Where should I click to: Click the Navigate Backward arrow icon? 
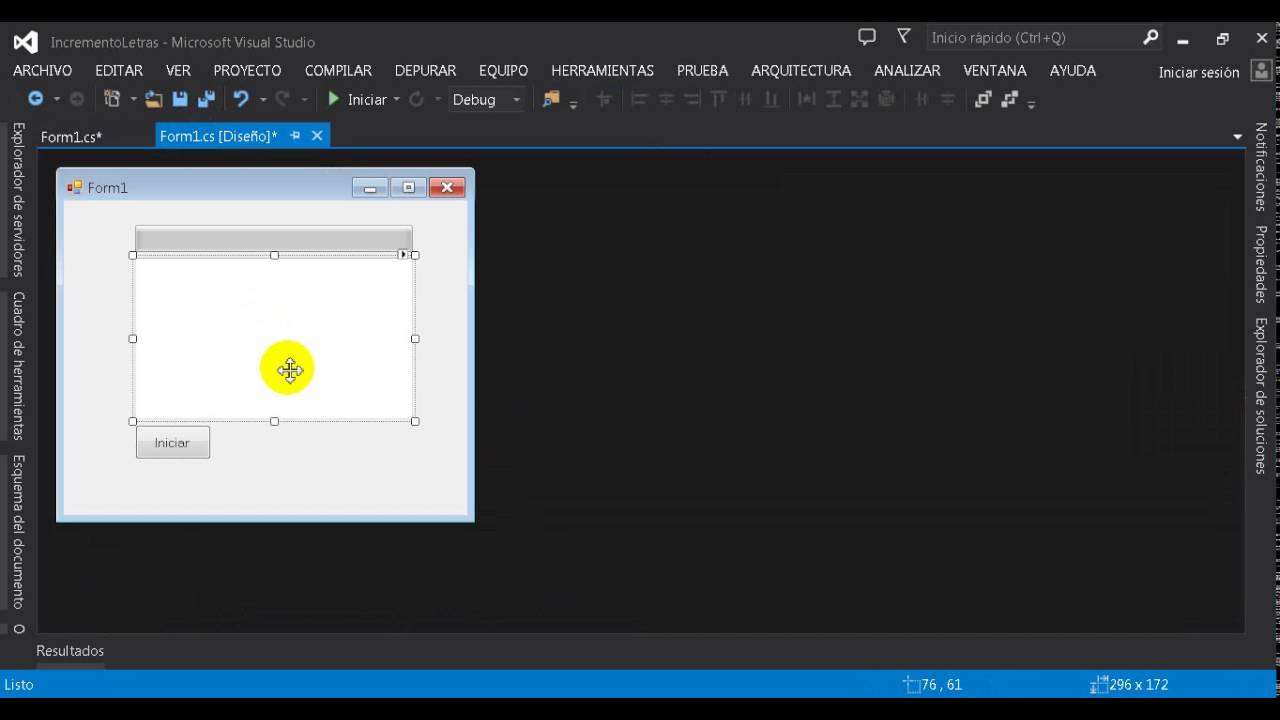click(36, 99)
